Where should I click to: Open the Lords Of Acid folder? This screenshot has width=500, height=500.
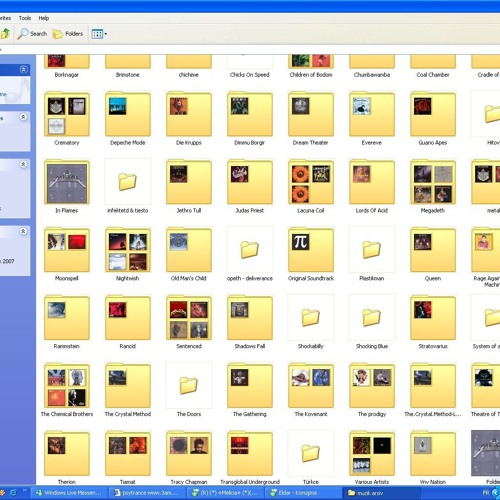372,182
